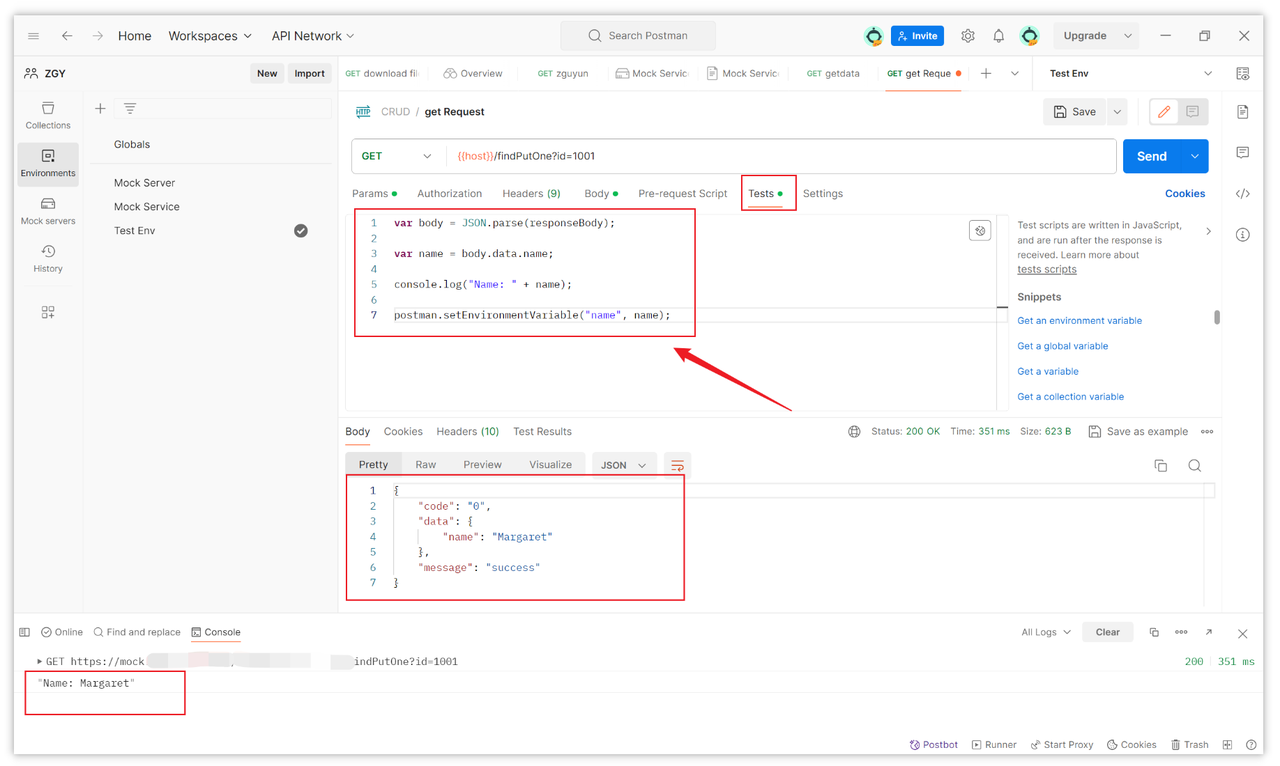The image size is (1280, 766).
Task: Open Mock servers in the sidebar
Action: [x=48, y=211]
